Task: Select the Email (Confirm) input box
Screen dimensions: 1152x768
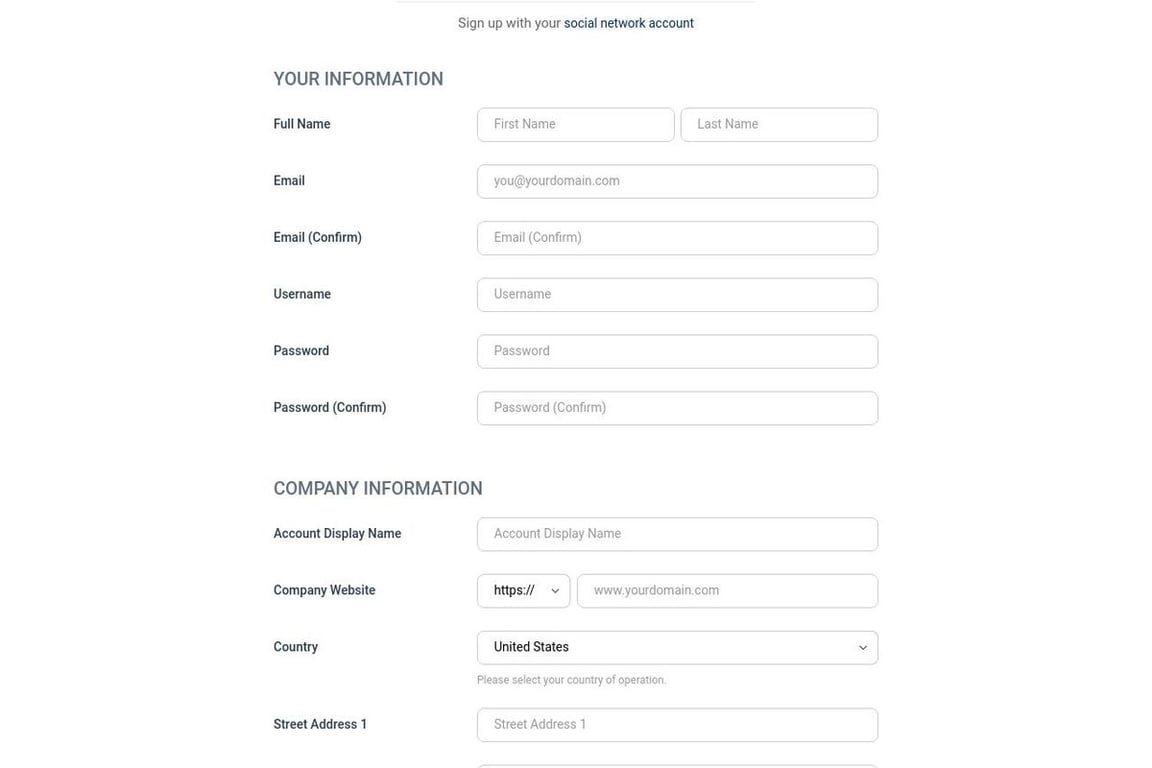Action: click(x=677, y=238)
